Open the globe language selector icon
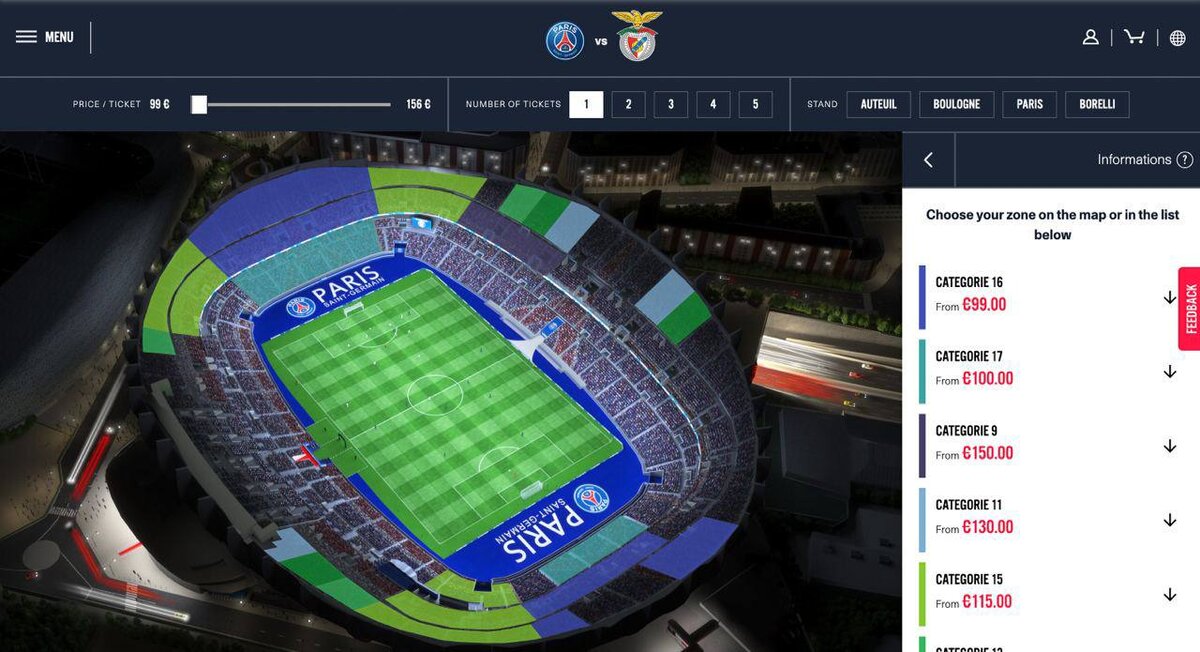This screenshot has width=1200, height=652. [x=1177, y=37]
